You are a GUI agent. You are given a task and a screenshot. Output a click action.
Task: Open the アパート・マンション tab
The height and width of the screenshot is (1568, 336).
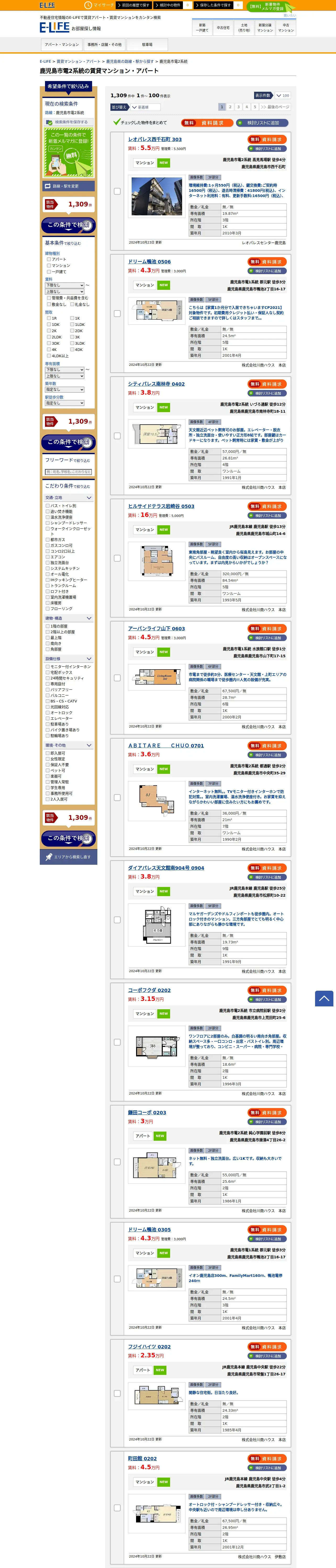click(x=61, y=44)
